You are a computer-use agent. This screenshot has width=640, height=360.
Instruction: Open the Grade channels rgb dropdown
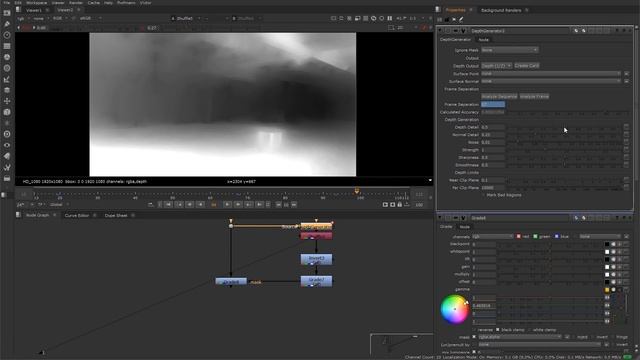(x=493, y=236)
